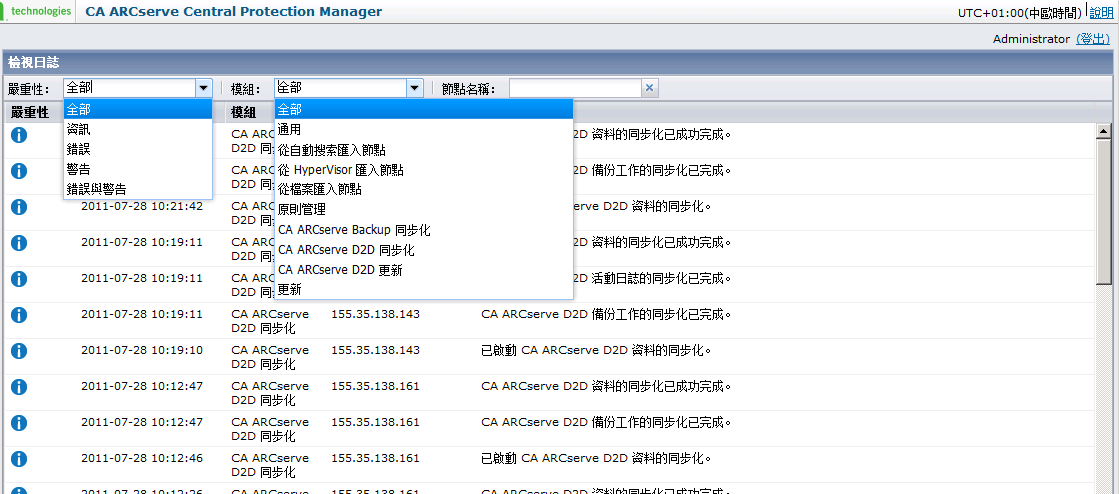Select CA ARCserve D2D 更新 option
Image resolution: width=1119 pixels, height=494 pixels.
click(x=424, y=270)
